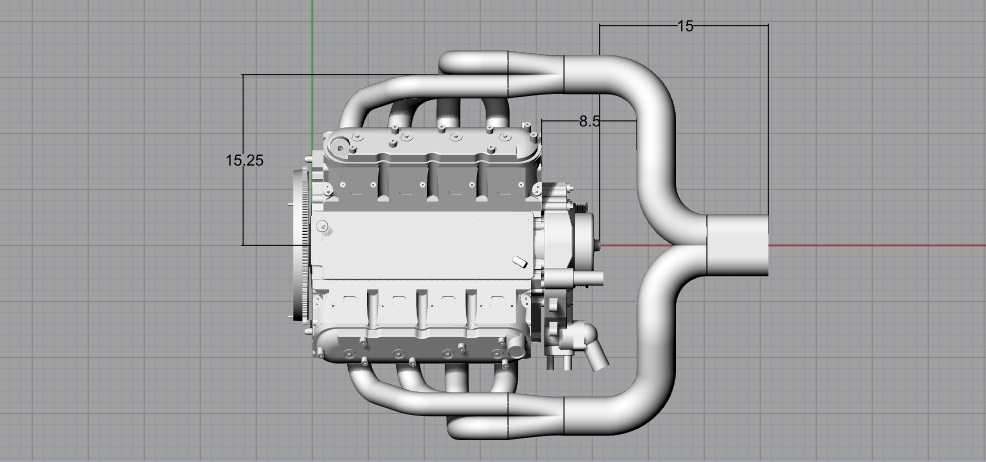Select the 15 dimension text at top
The height and width of the screenshot is (462, 986).
[x=685, y=27]
